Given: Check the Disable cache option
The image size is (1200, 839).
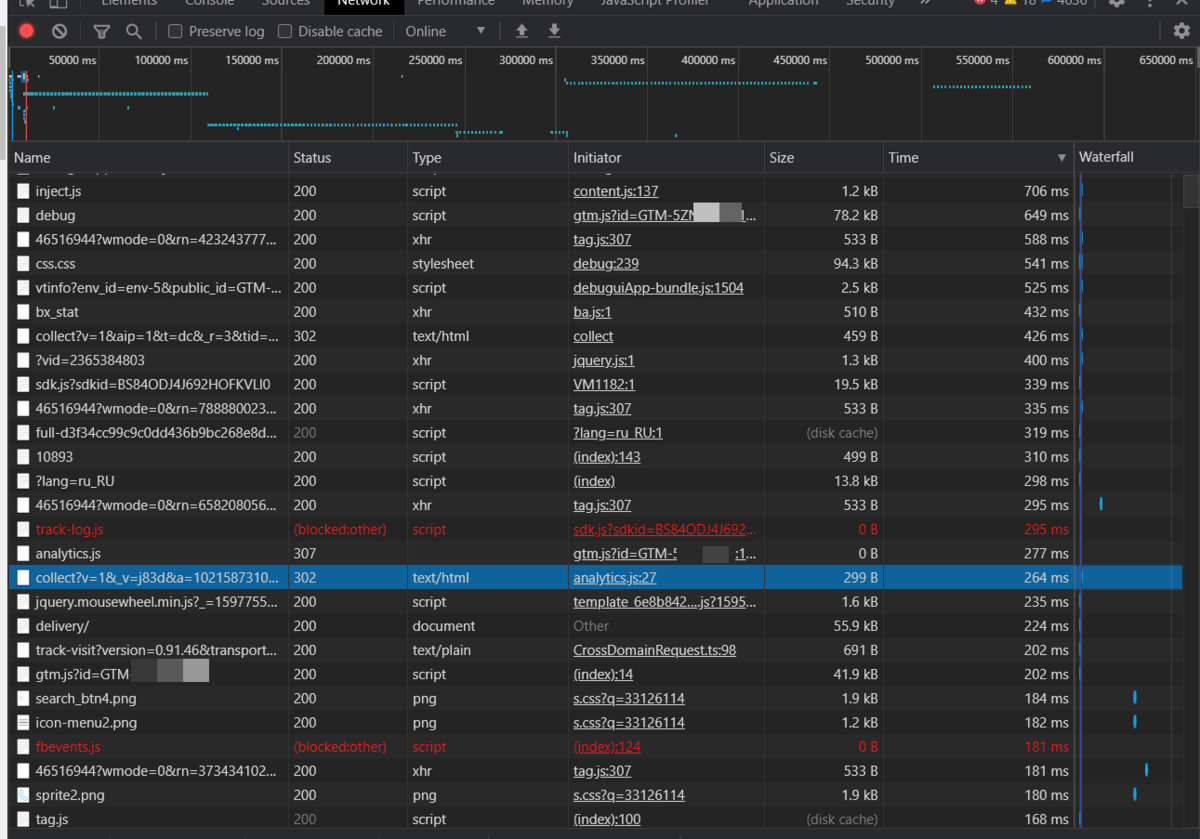Looking at the screenshot, I should pos(285,31).
